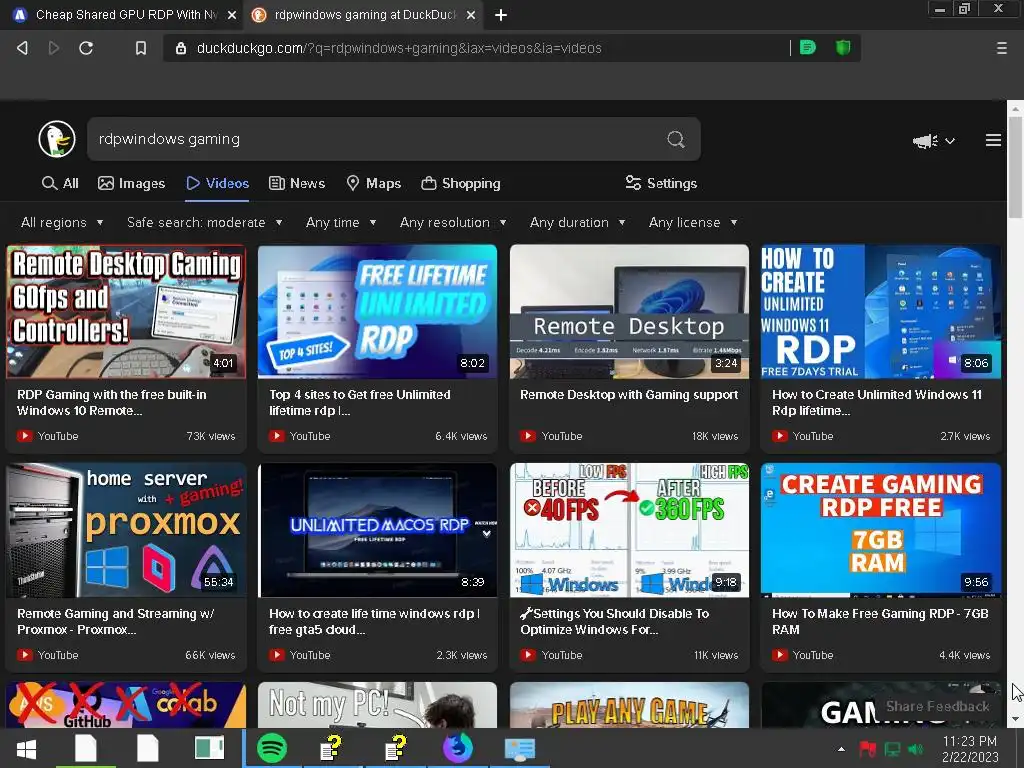1024x768 pixels.
Task: Click Share Feedback button
Action: click(x=937, y=706)
